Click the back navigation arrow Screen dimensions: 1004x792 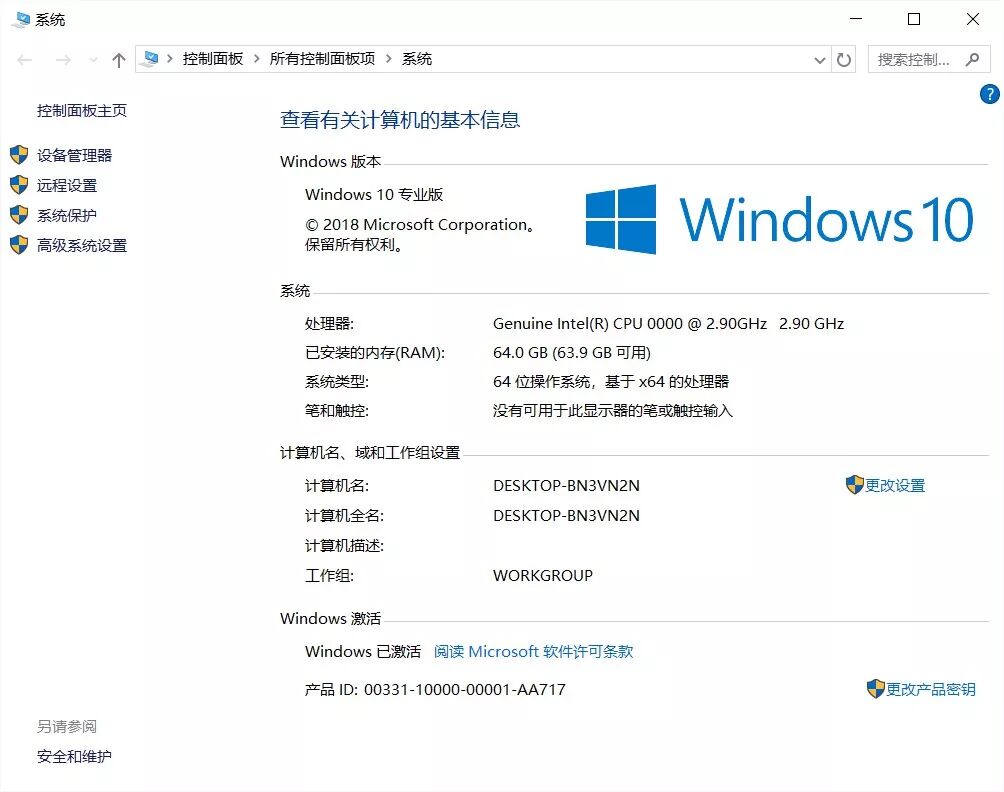tap(25, 60)
